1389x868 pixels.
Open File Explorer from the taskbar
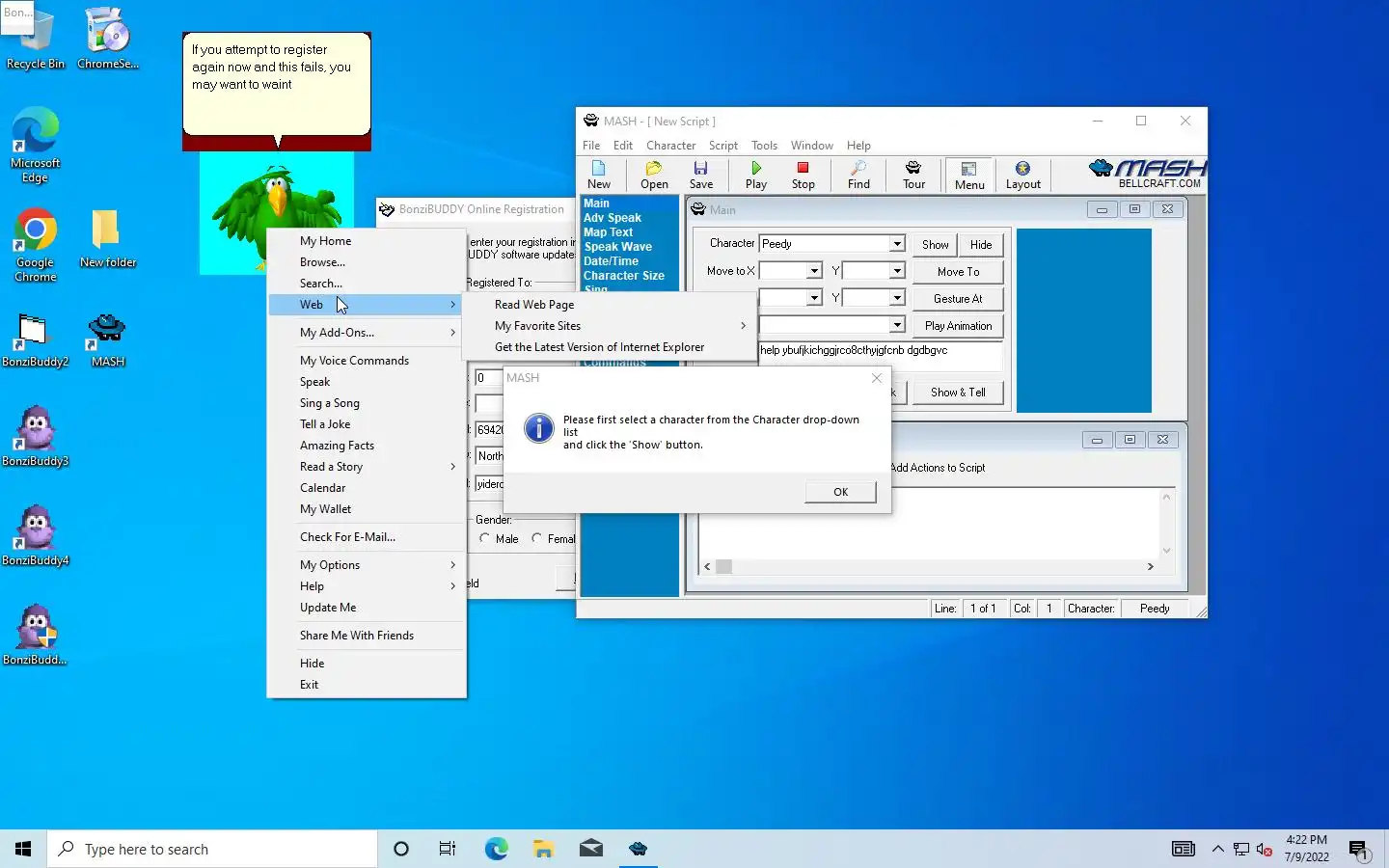(543, 849)
